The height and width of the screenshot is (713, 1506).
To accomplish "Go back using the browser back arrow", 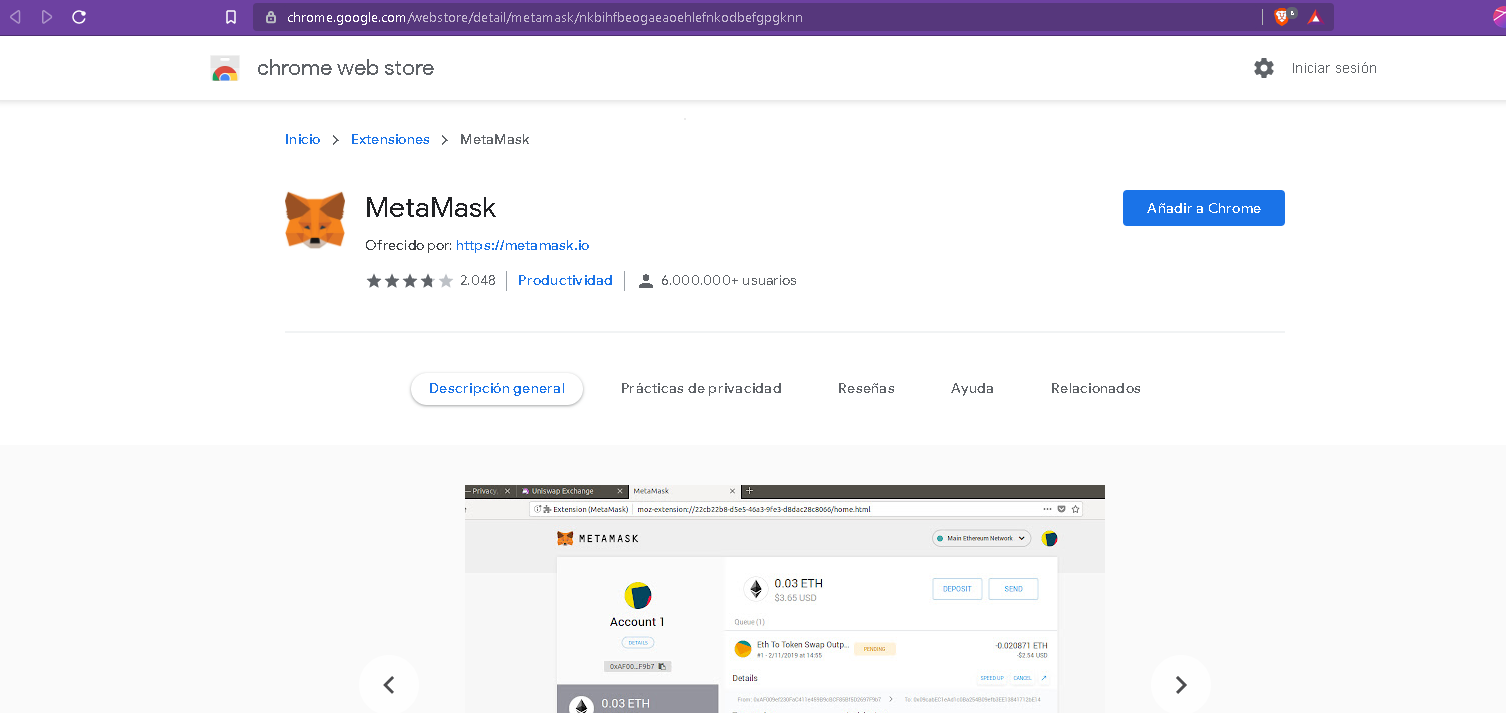I will (15, 17).
